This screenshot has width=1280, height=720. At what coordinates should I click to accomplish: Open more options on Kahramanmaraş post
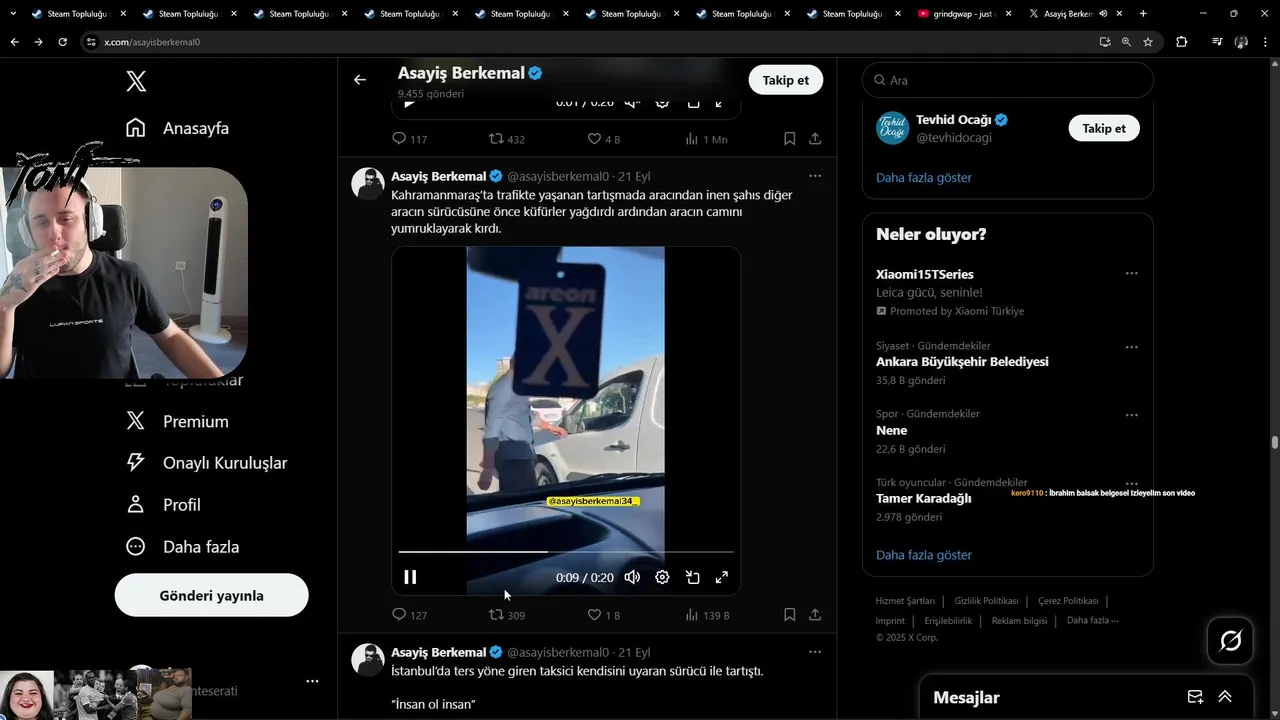click(815, 176)
